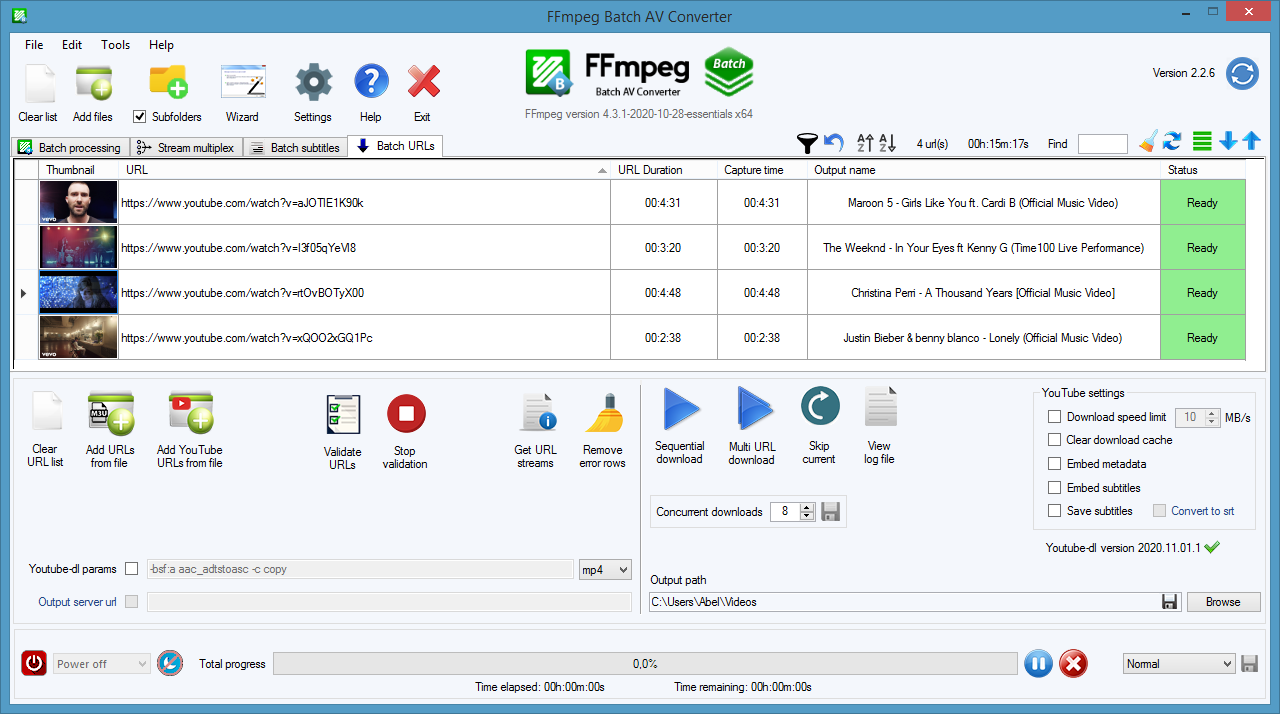The height and width of the screenshot is (714, 1280).
Task: Open the File menu
Action: [34, 45]
